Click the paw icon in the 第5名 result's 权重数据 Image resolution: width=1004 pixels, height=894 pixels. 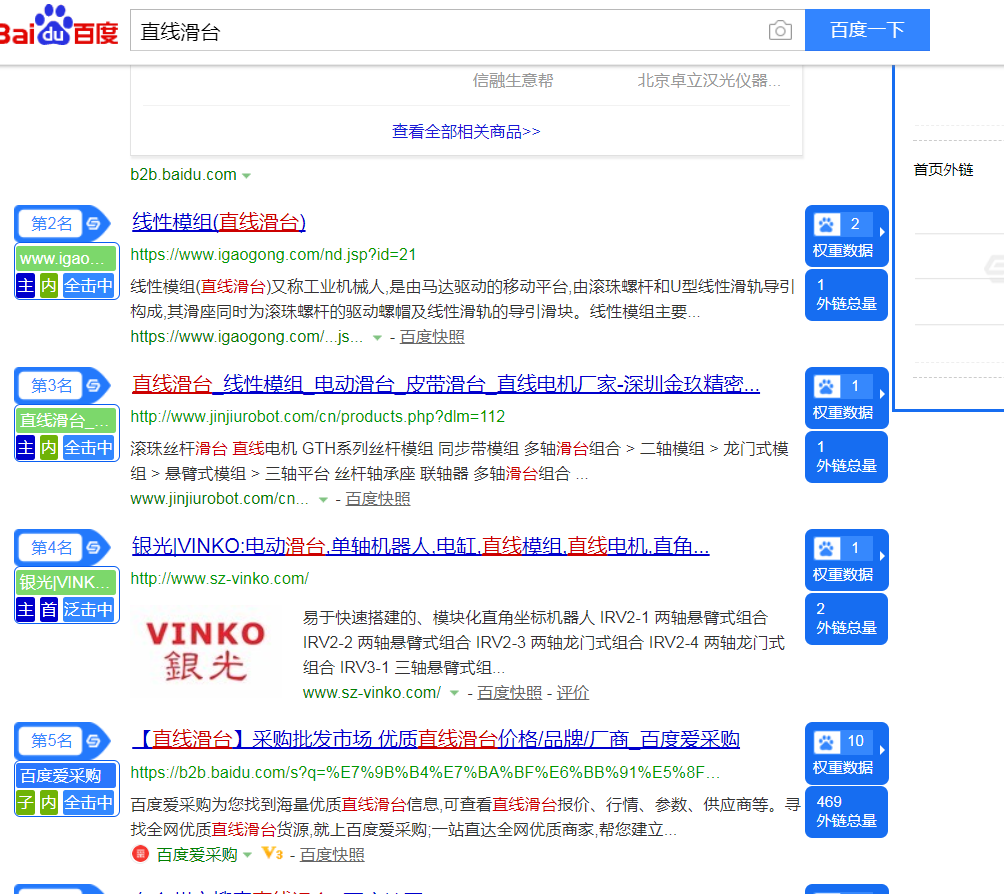[x=826, y=742]
